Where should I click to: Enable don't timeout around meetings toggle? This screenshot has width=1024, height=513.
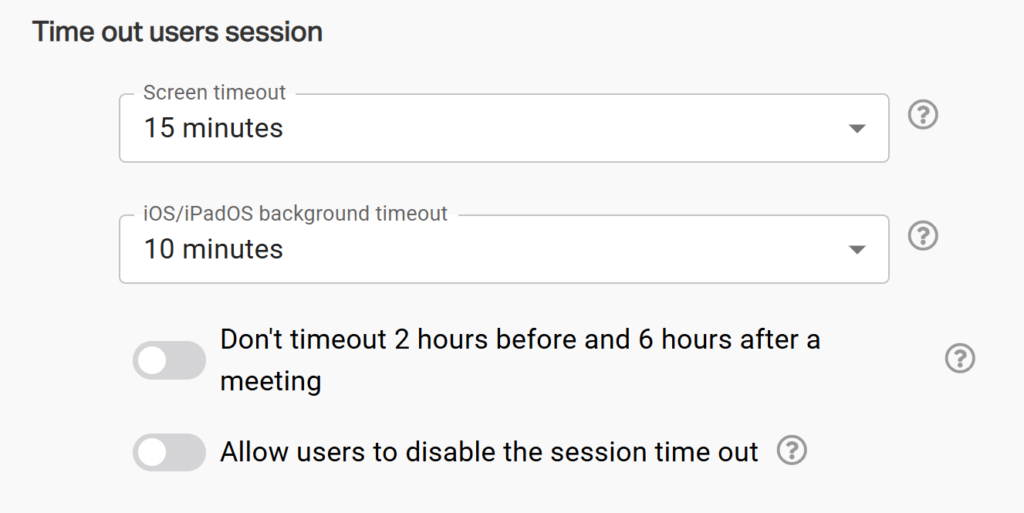[168, 361]
